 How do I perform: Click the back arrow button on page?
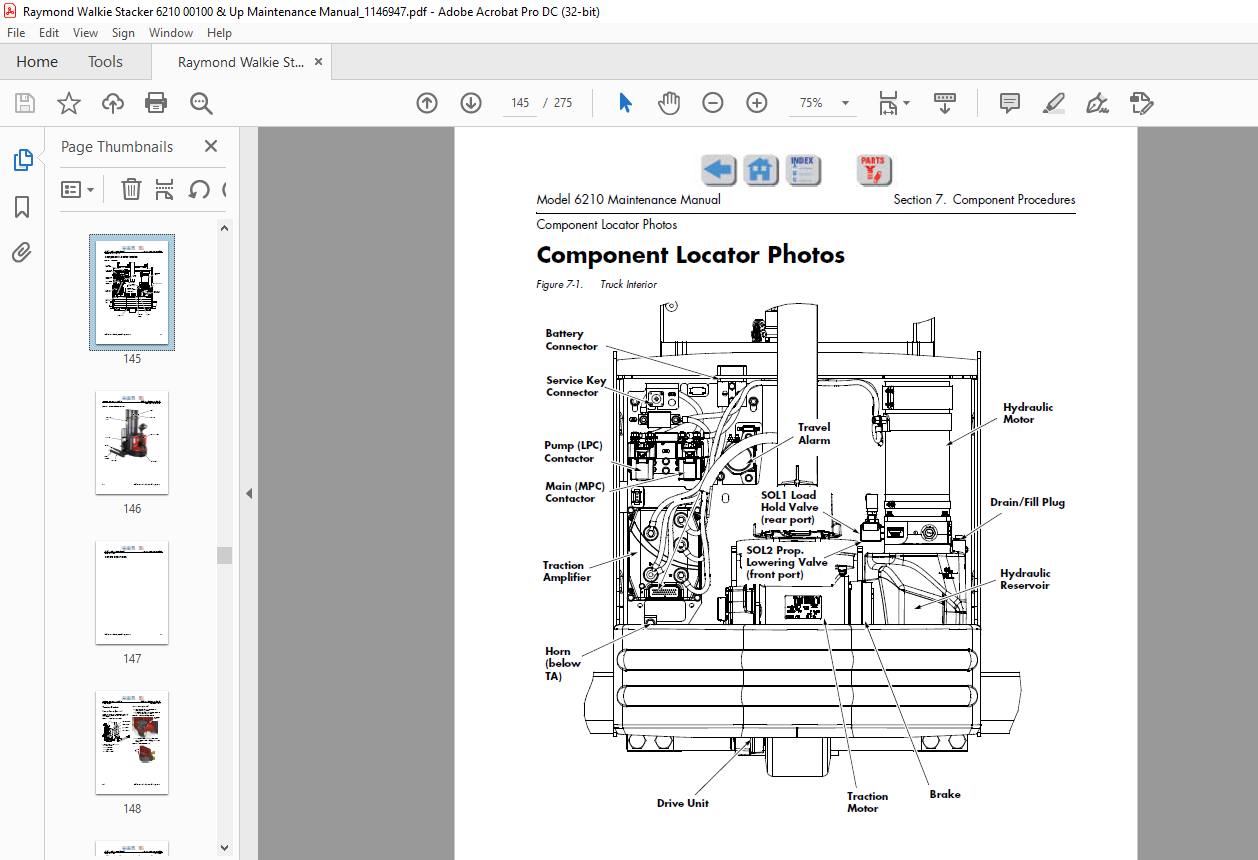tap(718, 170)
